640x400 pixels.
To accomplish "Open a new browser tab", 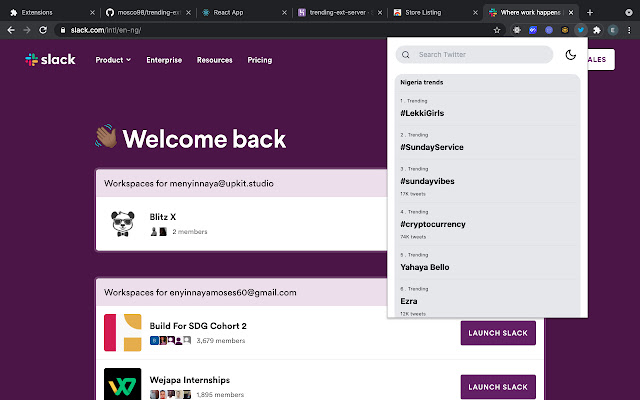I will tap(590, 13).
